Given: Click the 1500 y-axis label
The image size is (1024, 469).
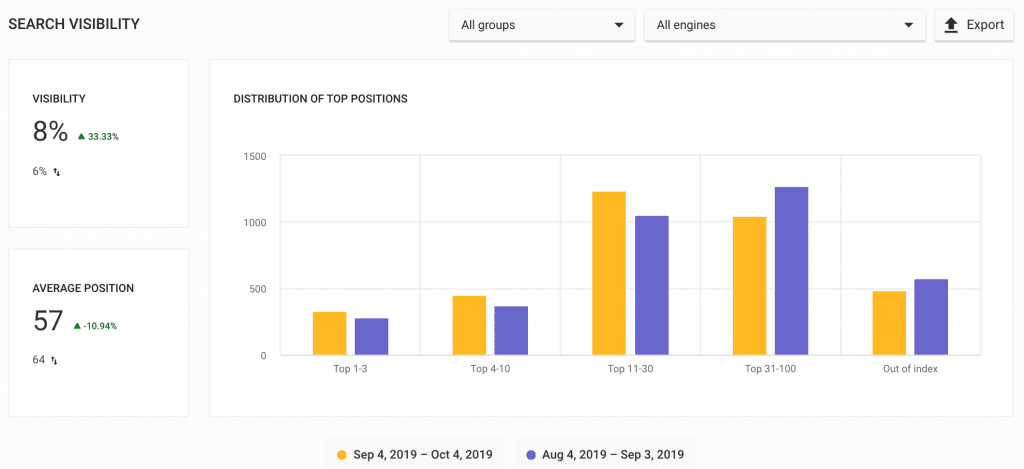Looking at the screenshot, I should point(255,156).
